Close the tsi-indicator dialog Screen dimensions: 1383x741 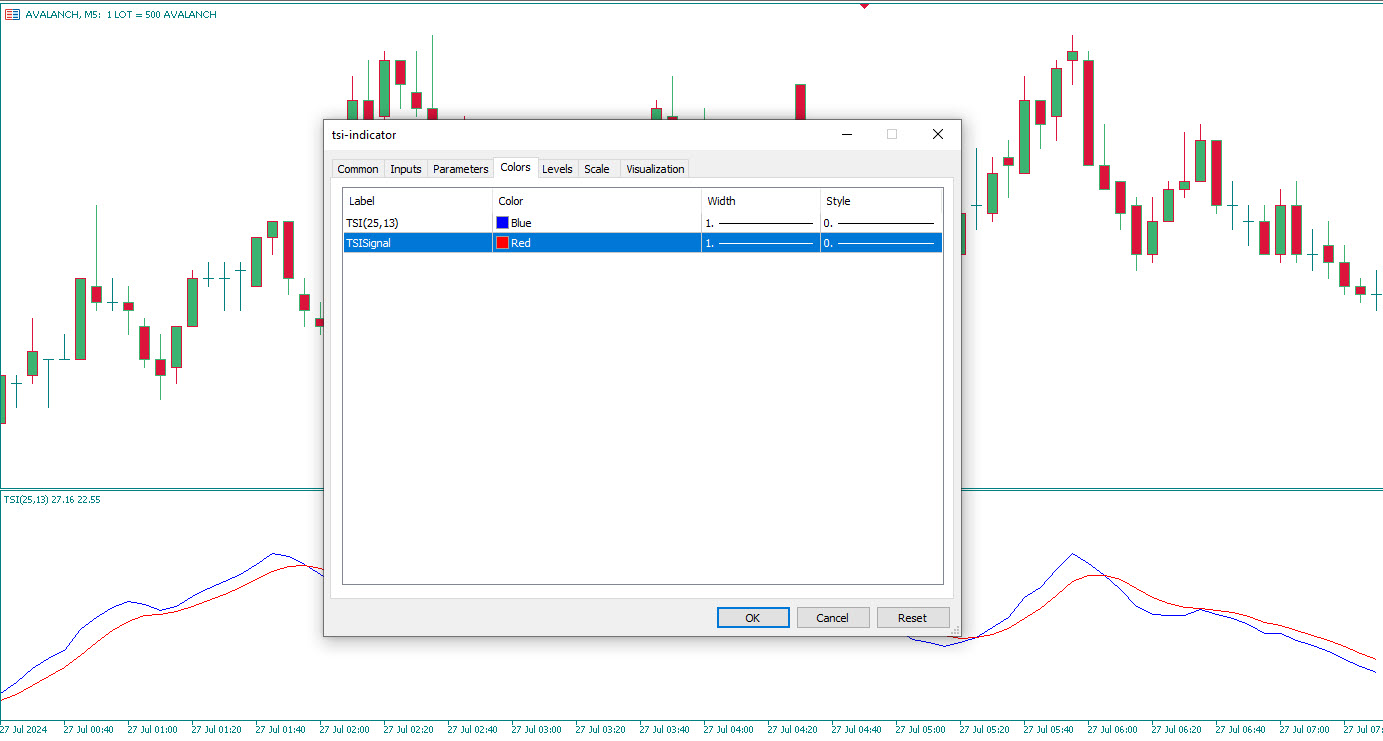(937, 134)
